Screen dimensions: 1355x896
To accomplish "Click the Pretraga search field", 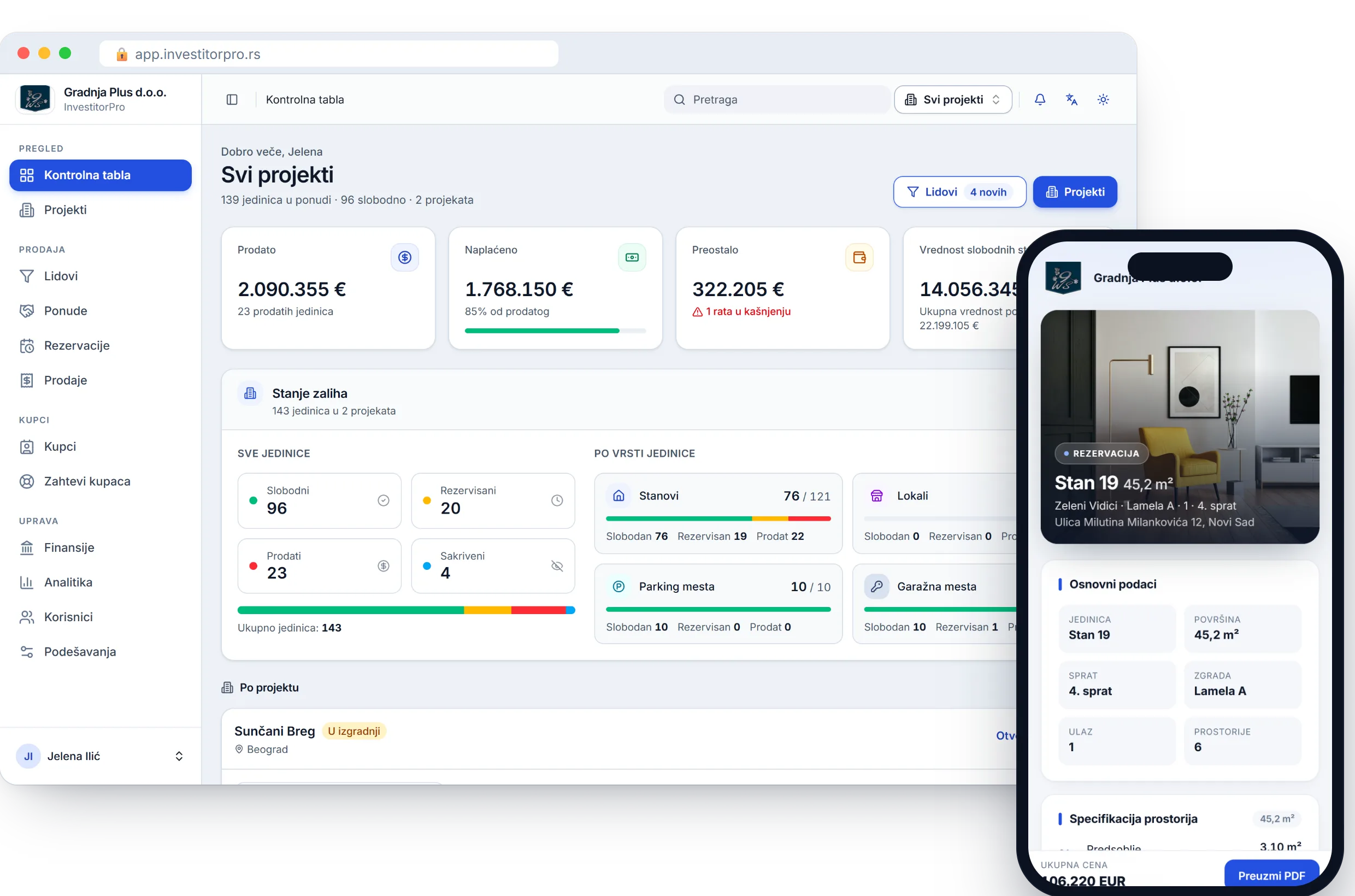I will [776, 99].
